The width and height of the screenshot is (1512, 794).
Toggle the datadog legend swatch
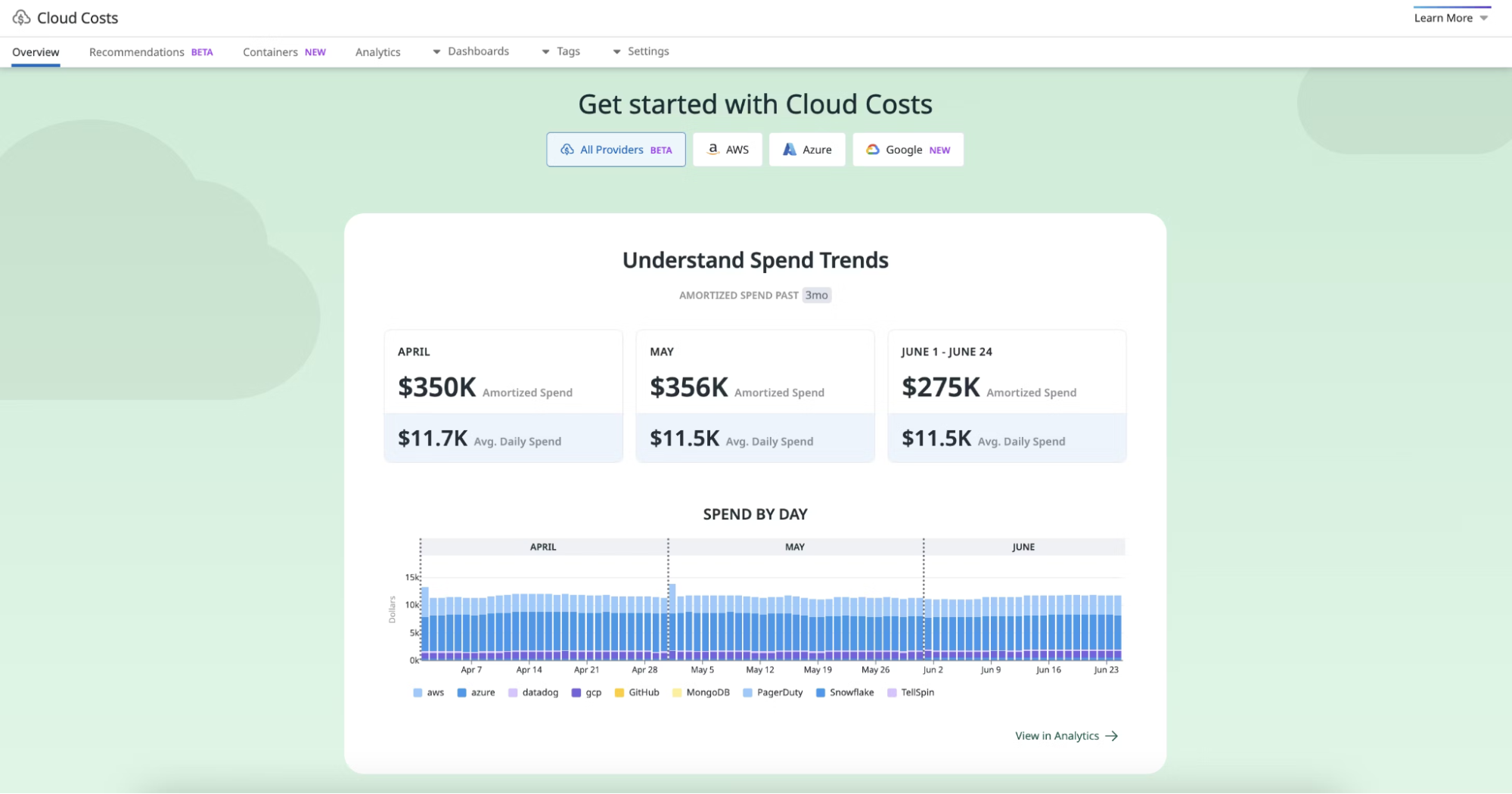pos(513,693)
